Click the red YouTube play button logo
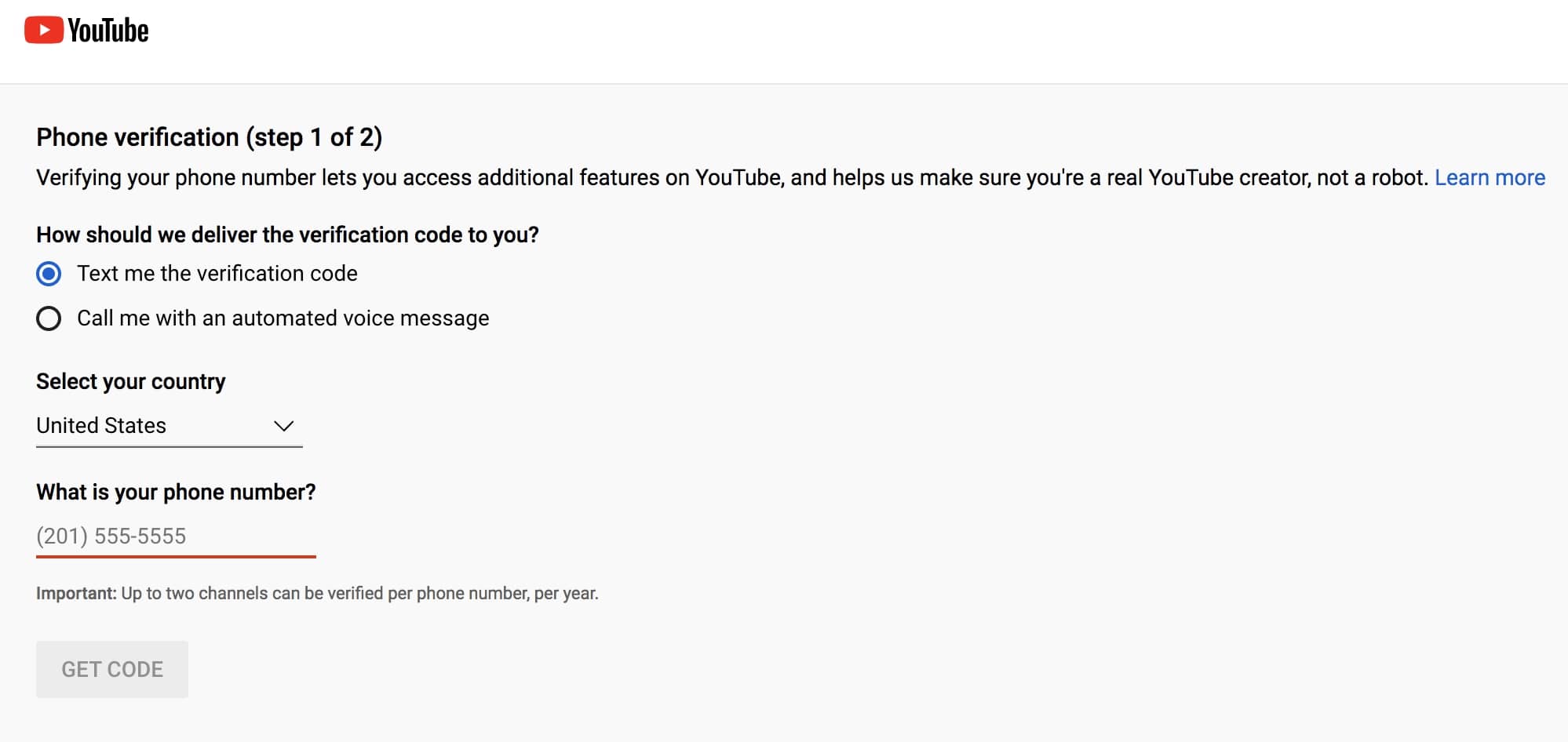Image resolution: width=1568 pixels, height=742 pixels. tap(45, 29)
